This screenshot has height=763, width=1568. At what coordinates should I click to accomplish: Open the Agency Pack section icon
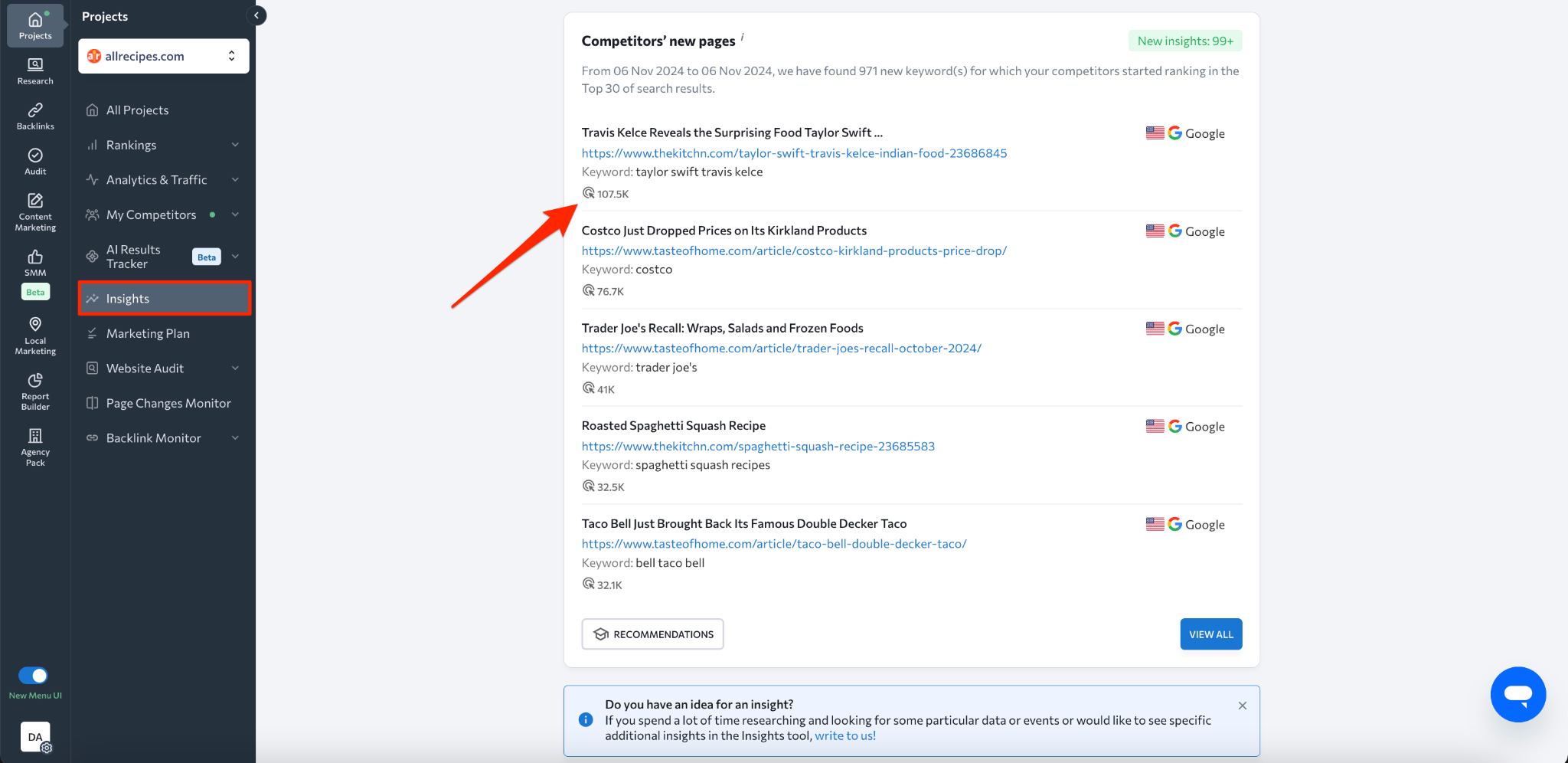(x=35, y=447)
